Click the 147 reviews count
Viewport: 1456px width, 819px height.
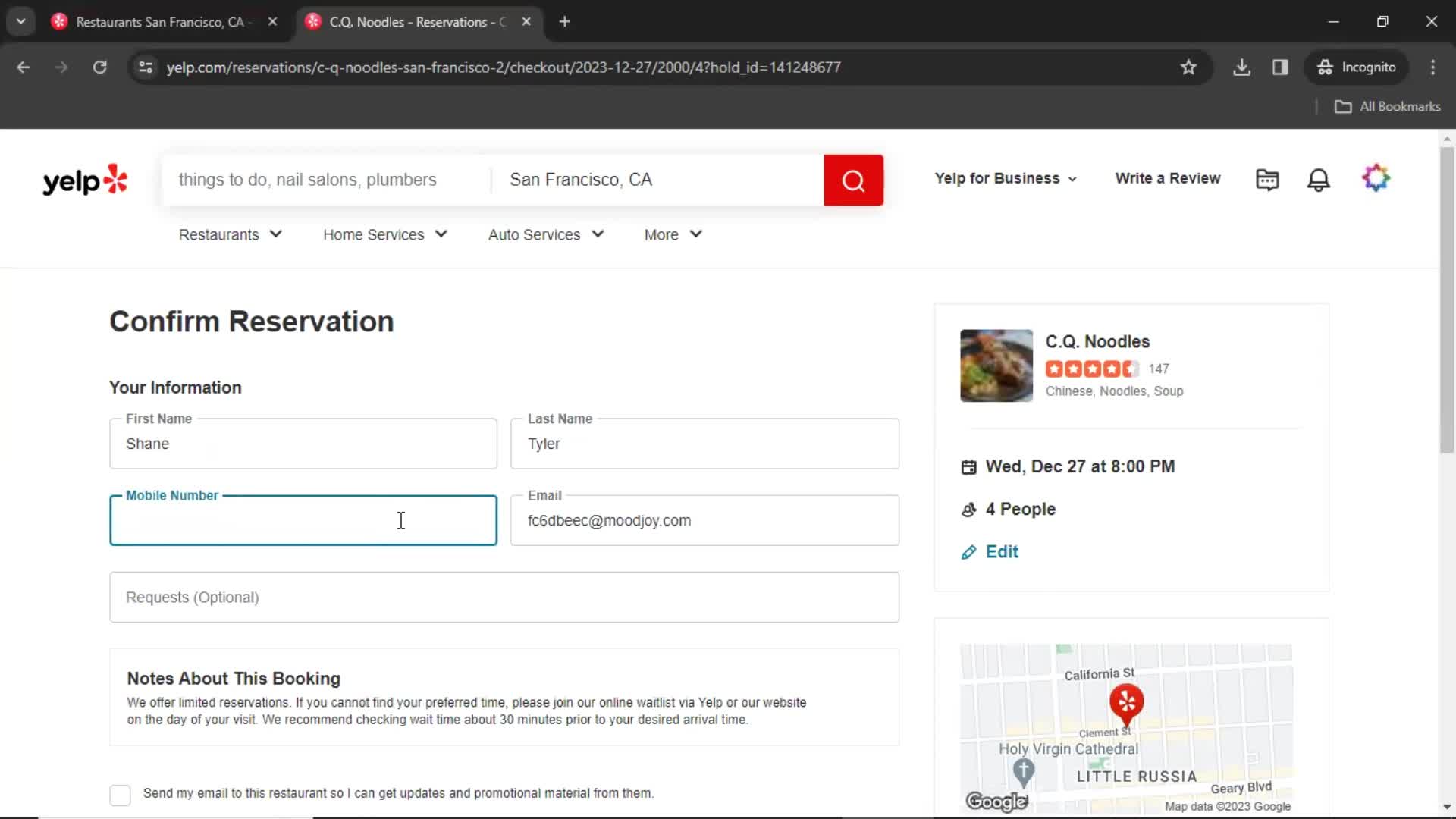coord(1158,369)
